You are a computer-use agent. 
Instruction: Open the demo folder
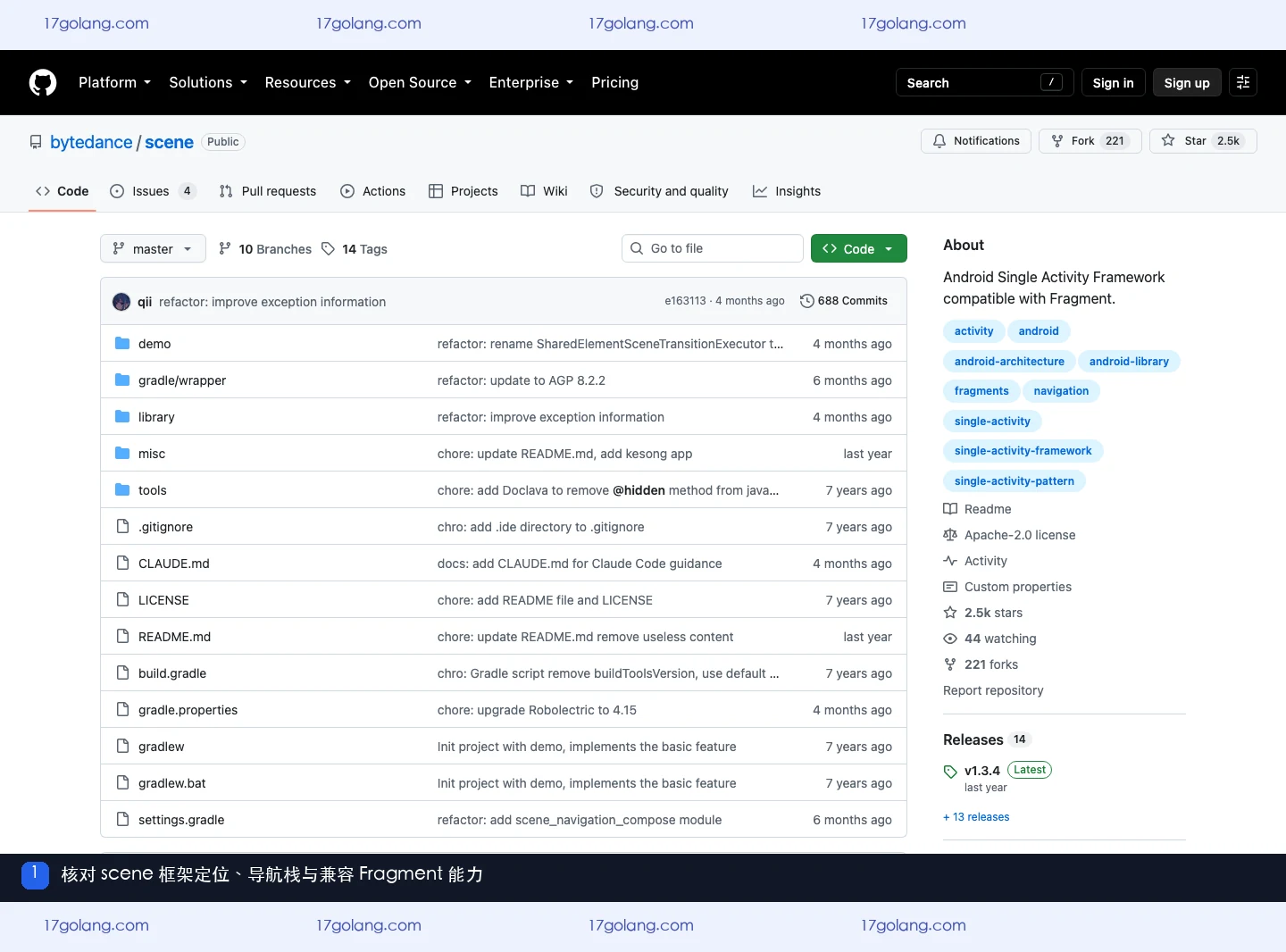(154, 344)
